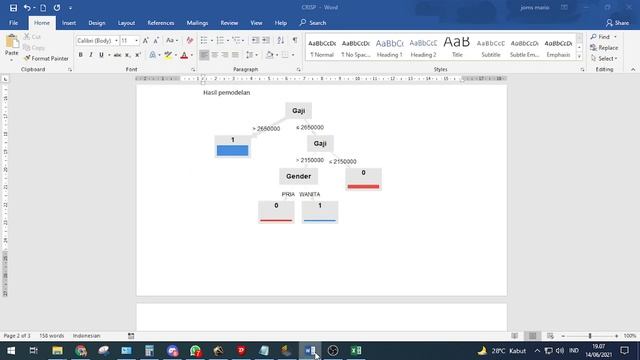Click the Numbering list icon

220,40
